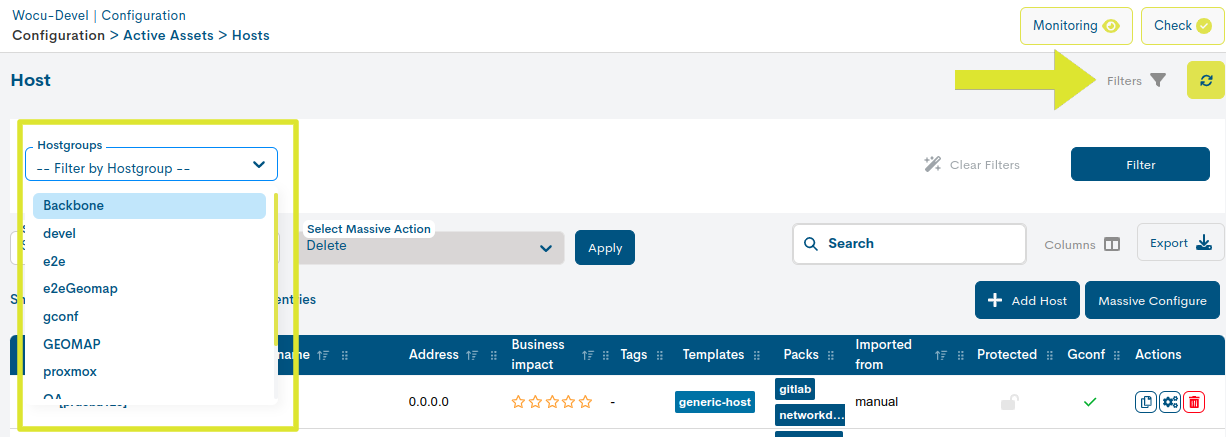Click Hosts in the breadcrumb
The height and width of the screenshot is (437, 1226).
click(251, 35)
